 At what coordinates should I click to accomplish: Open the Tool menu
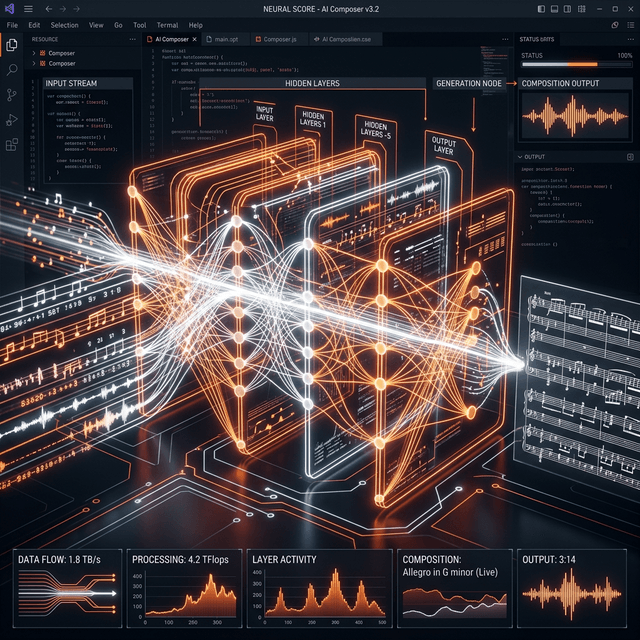click(x=140, y=25)
